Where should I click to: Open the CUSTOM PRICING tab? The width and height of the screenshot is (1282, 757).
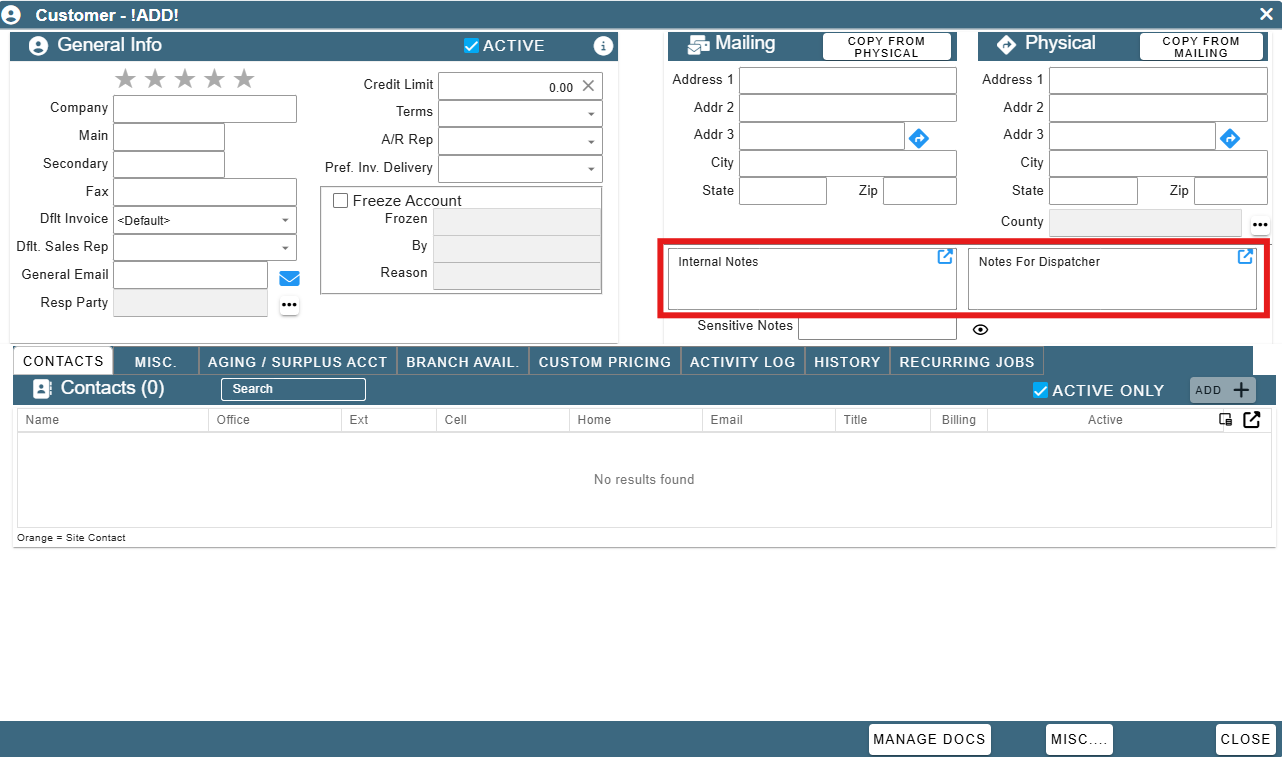(605, 362)
